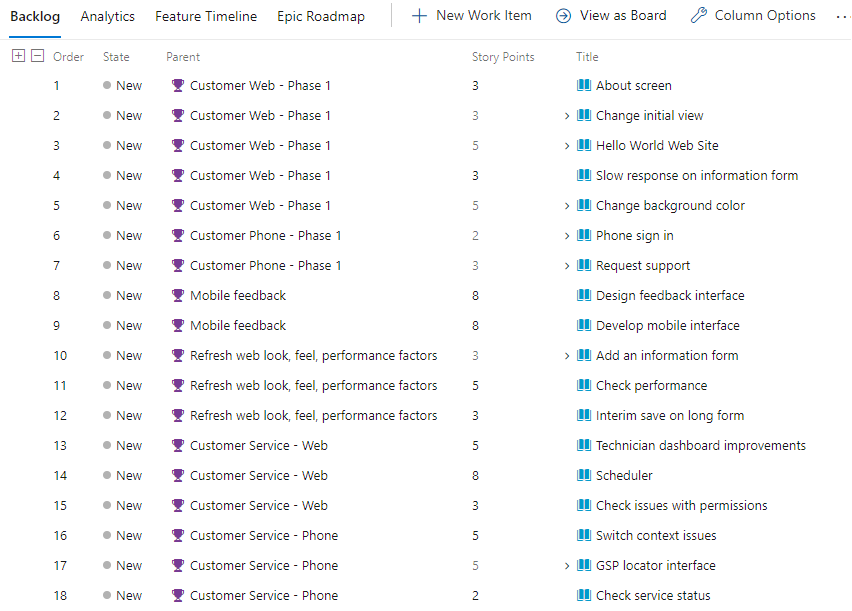Expand the Hello World Web Site item
Screen dimensions: 852x611
[567, 146]
